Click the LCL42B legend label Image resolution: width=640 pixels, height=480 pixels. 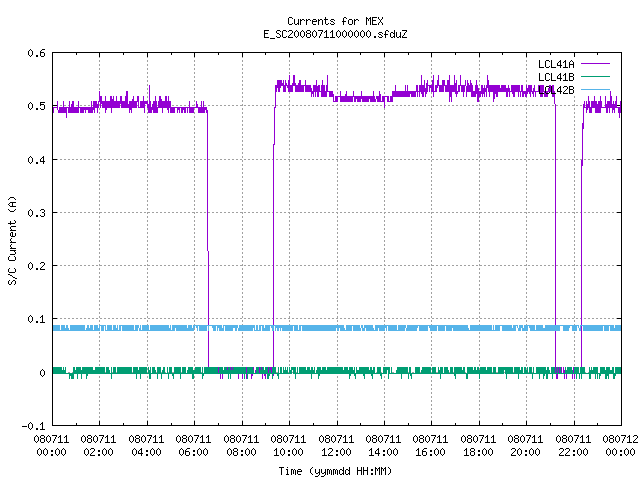[556, 90]
